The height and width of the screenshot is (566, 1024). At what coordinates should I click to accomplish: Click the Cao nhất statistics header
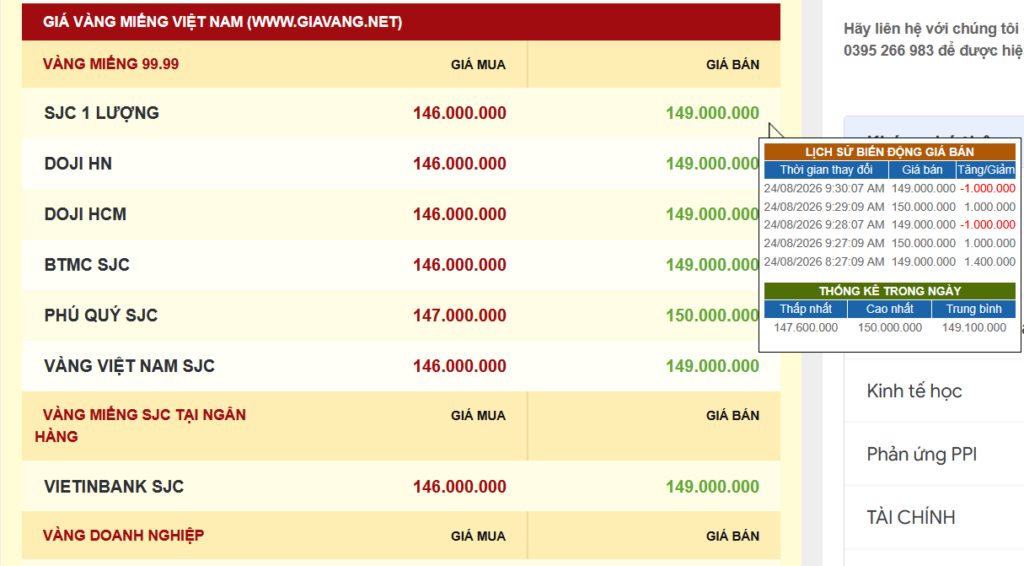(889, 309)
